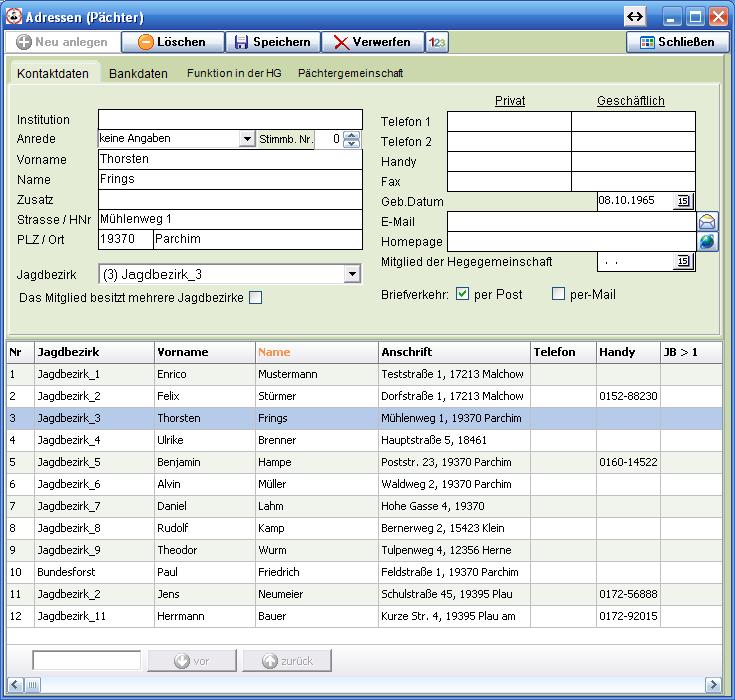The width and height of the screenshot is (735, 700).
Task: Open calendar picker for Geb.Datum
Action: click(683, 201)
